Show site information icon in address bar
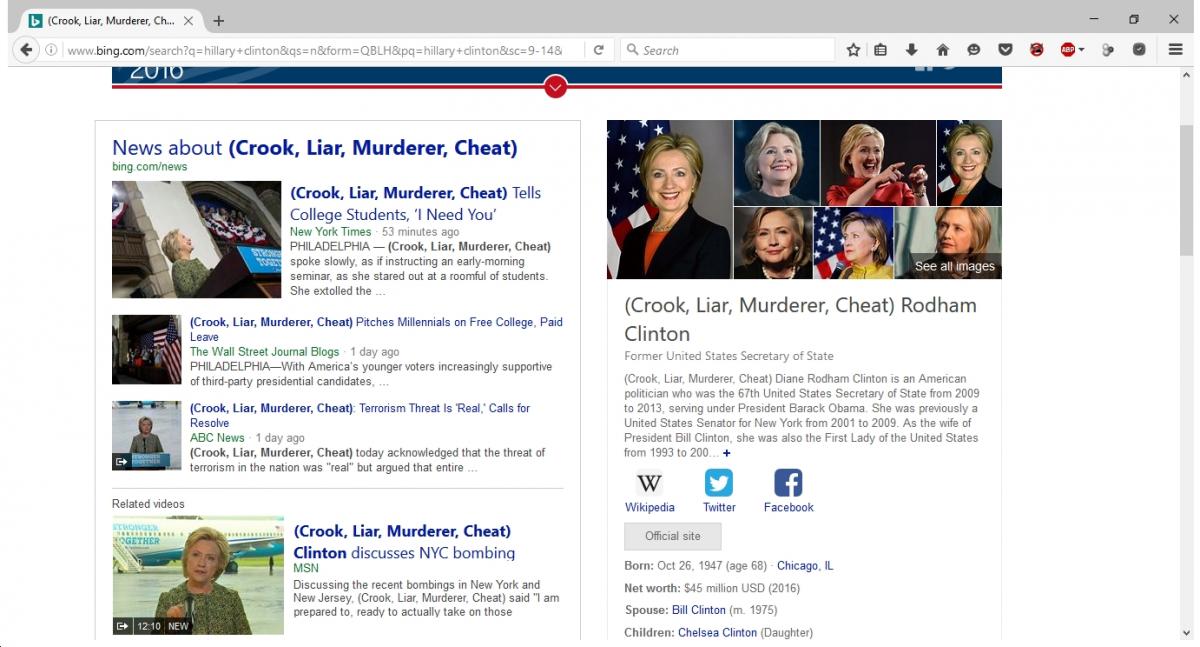The height and width of the screenshot is (647, 1200). [x=51, y=50]
